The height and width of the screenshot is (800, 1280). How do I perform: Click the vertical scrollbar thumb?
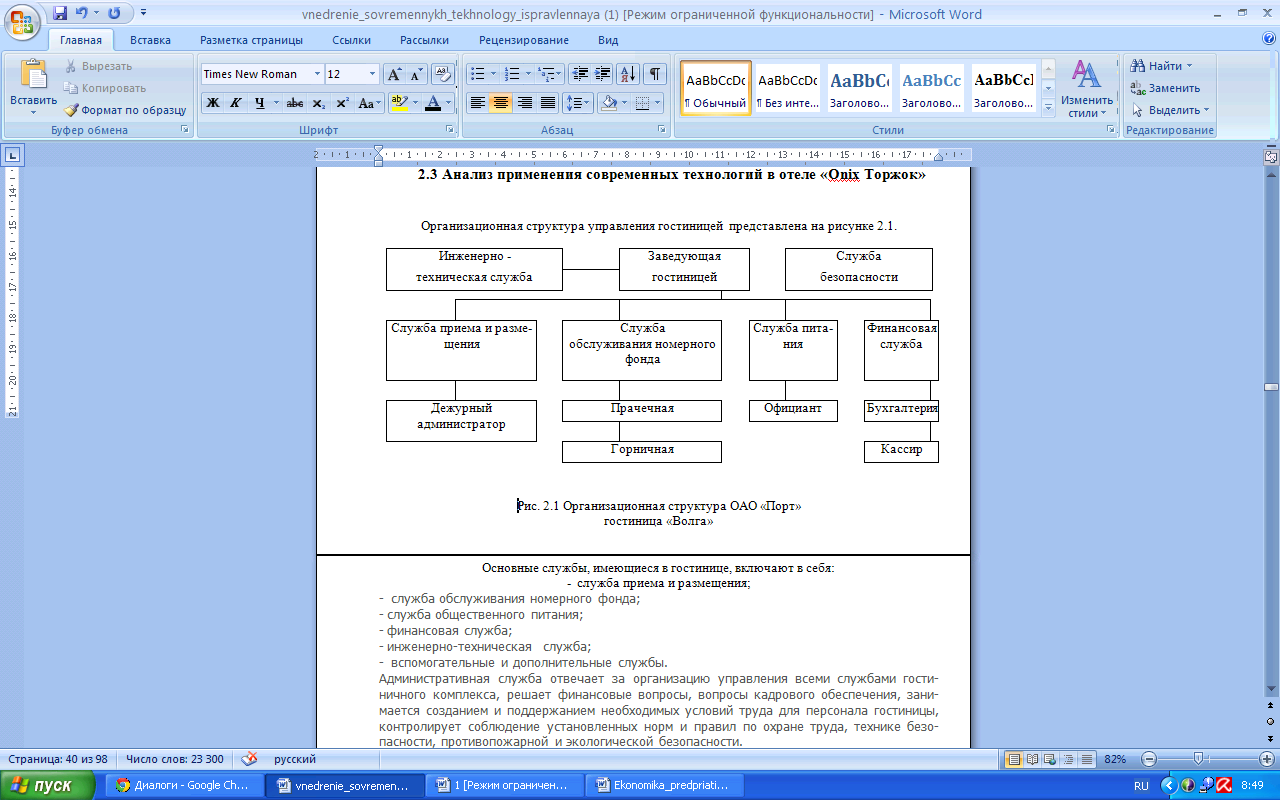[1270, 387]
